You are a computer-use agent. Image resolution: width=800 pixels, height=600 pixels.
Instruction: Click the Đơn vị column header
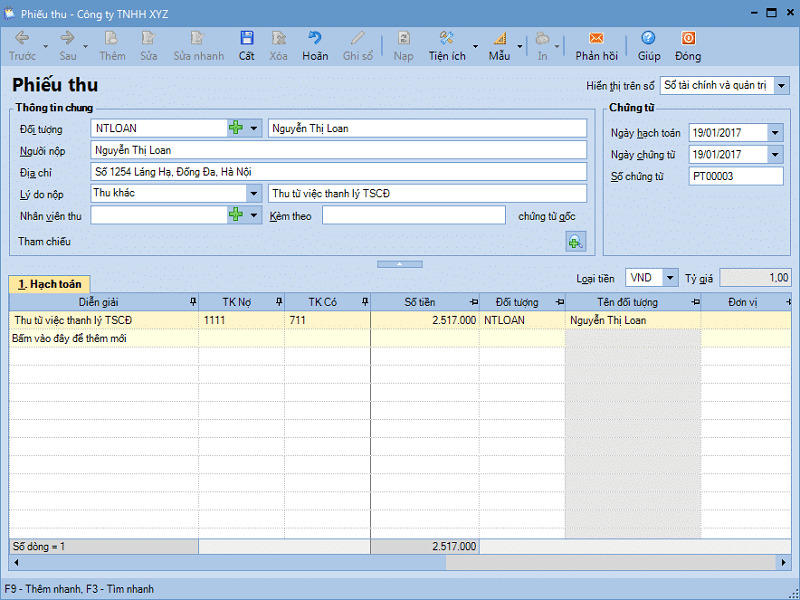pyautogui.click(x=745, y=302)
